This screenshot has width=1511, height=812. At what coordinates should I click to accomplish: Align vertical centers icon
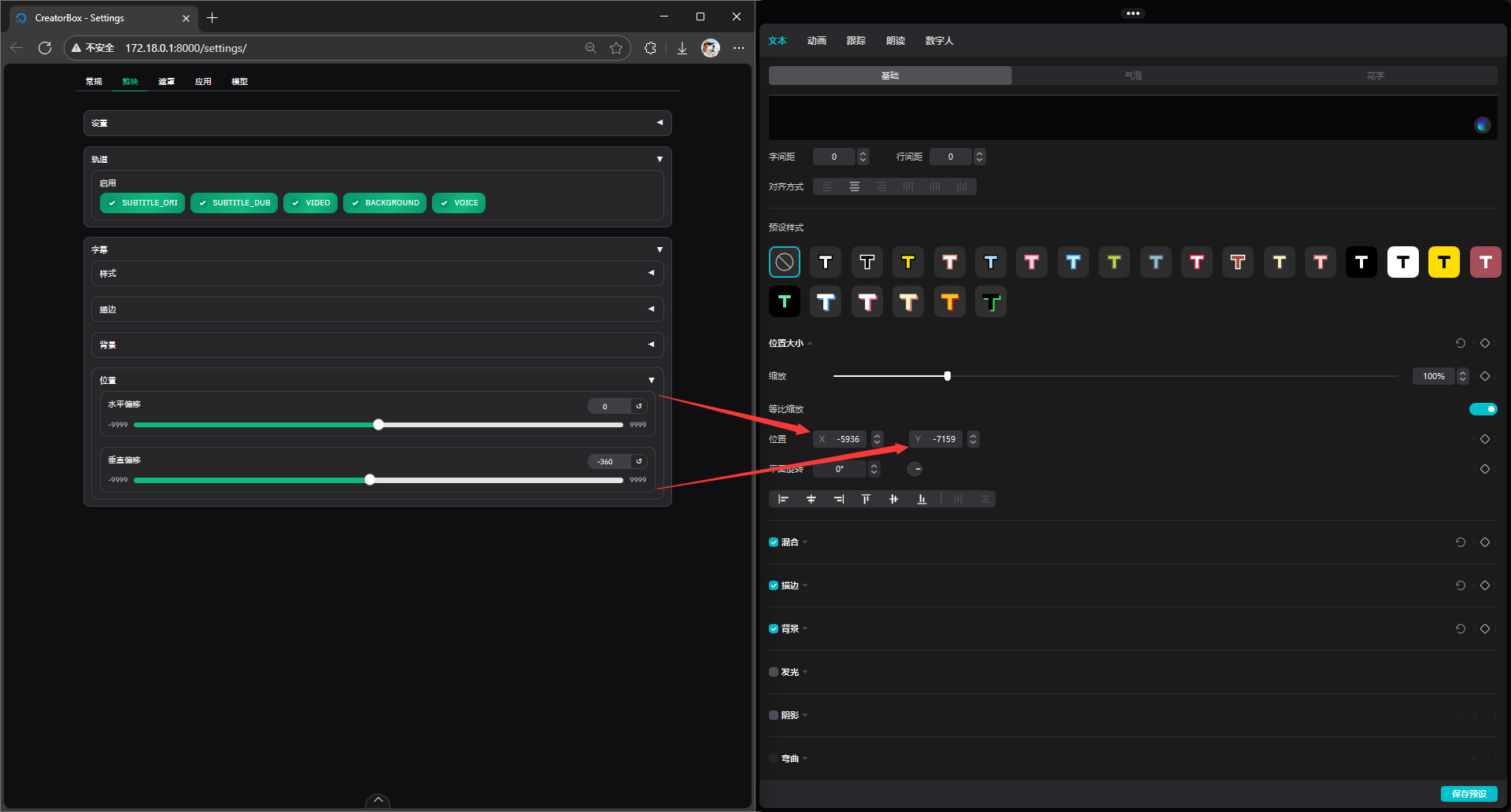(x=893, y=499)
